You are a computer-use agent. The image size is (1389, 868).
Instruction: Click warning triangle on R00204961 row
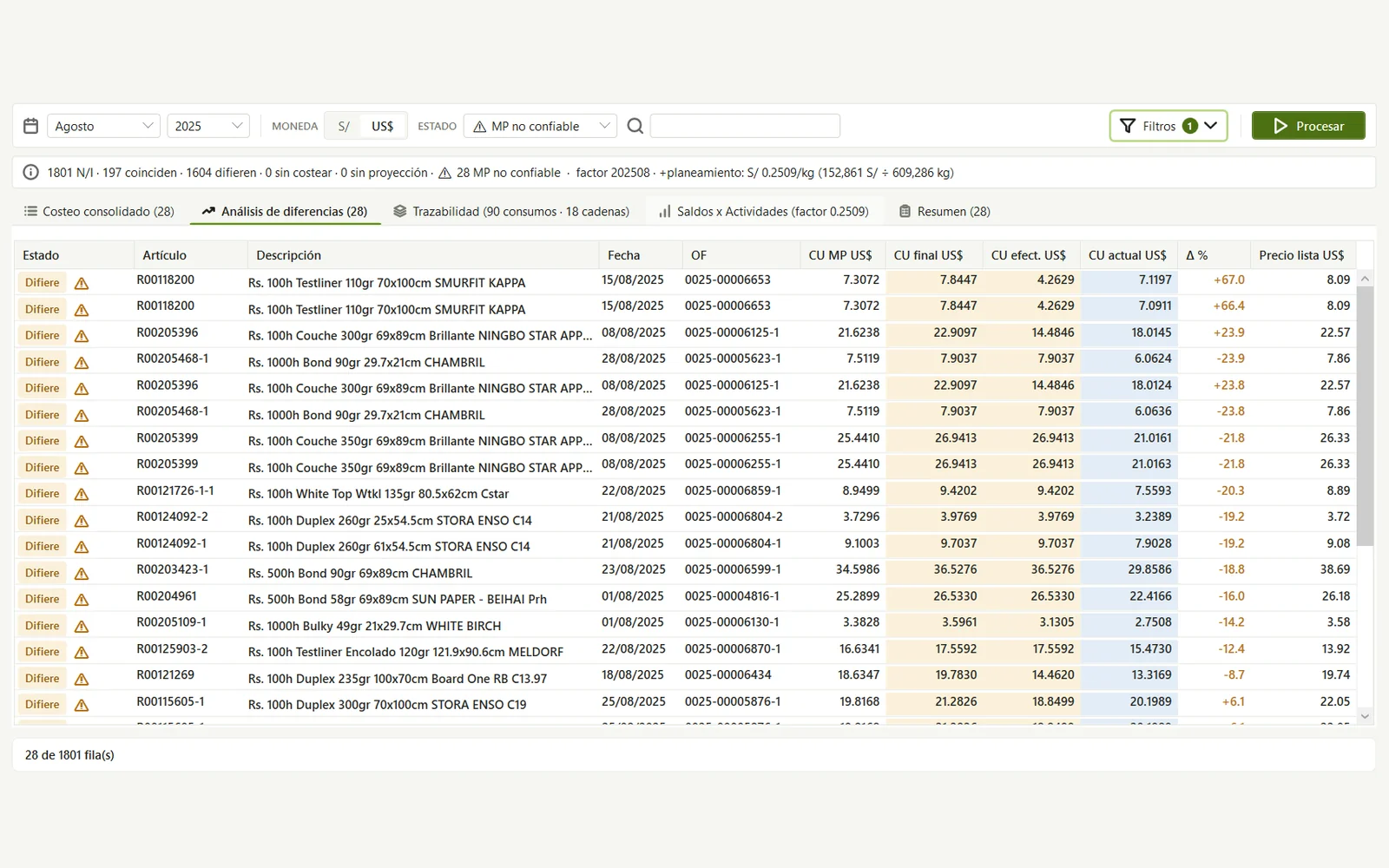tap(82, 600)
